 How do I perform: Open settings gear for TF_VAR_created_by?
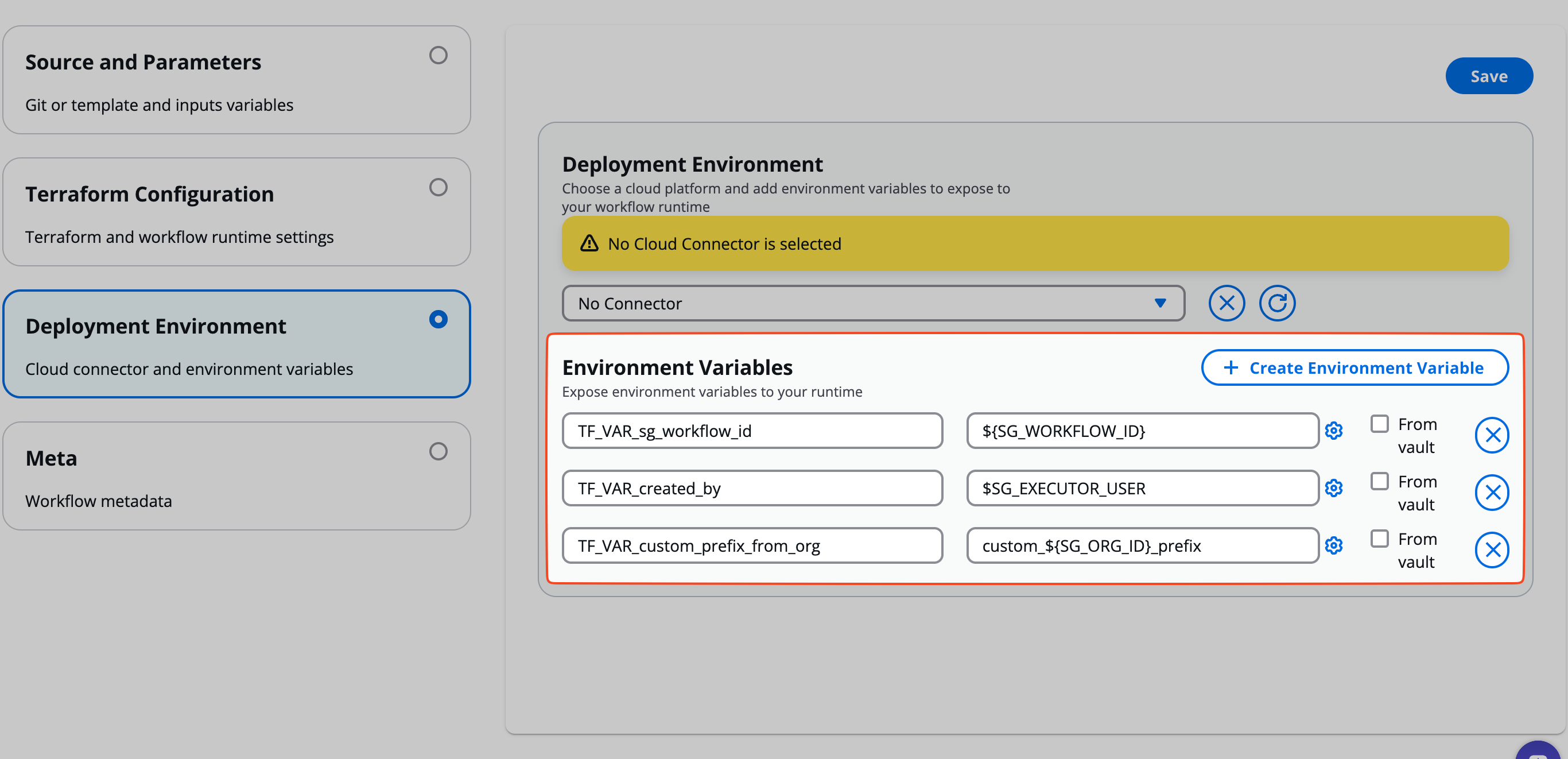[x=1333, y=488]
